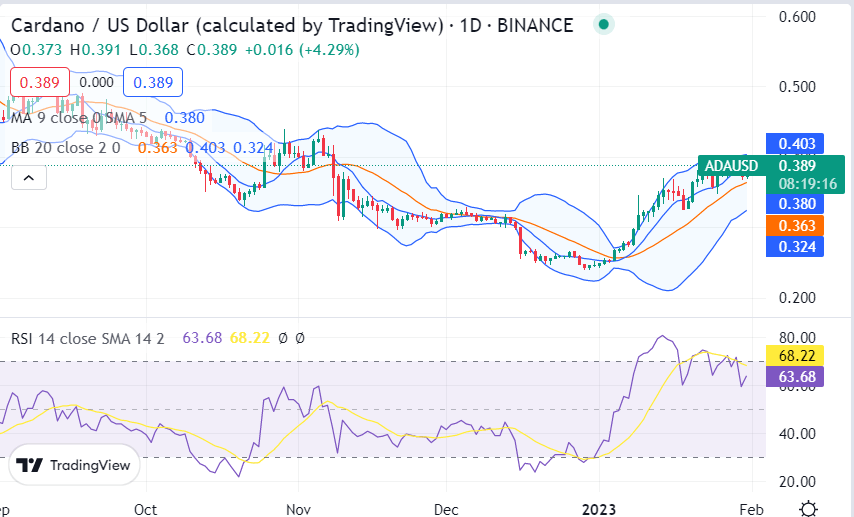
Task: Select the blue 0.389 buy price box
Action: coord(152,82)
